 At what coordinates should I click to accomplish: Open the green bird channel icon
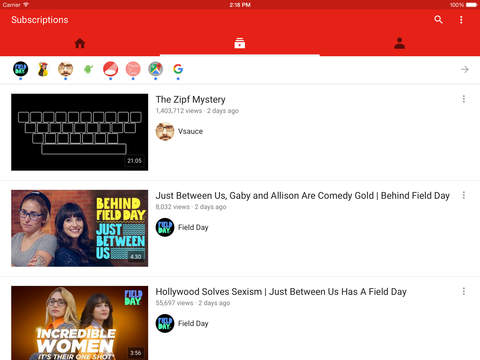click(88, 69)
